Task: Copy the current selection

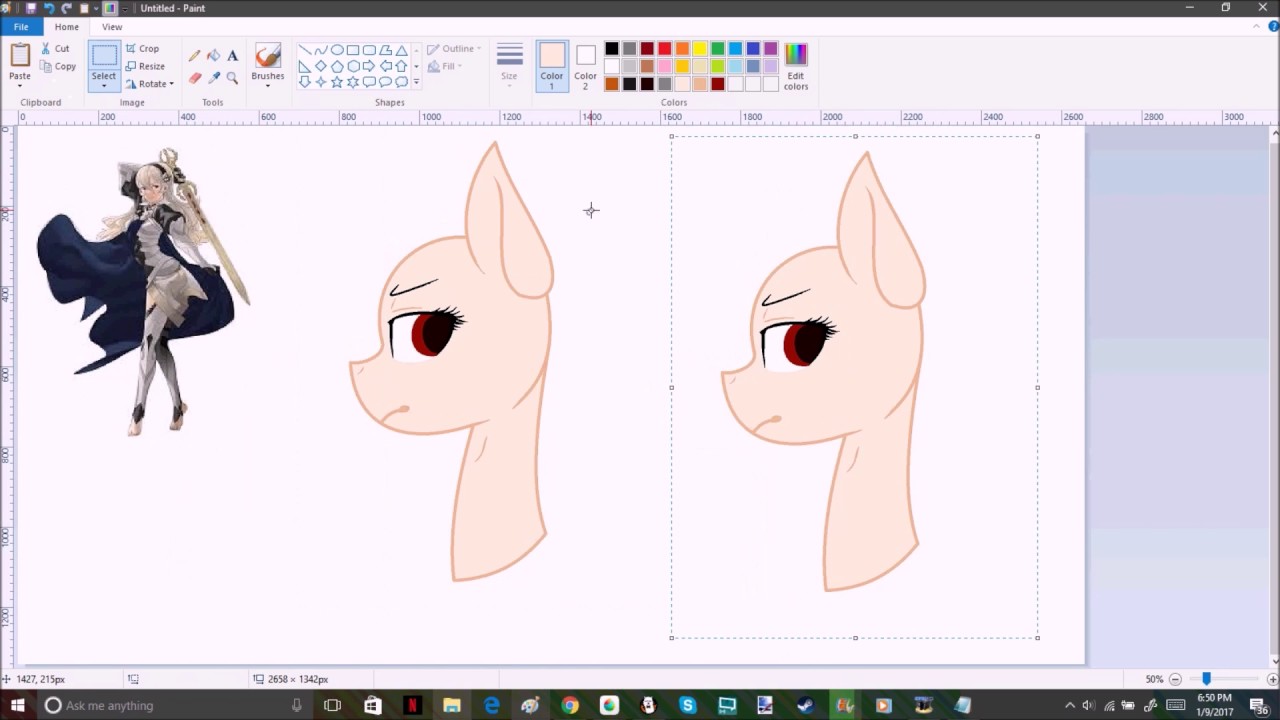Action: 58,66
